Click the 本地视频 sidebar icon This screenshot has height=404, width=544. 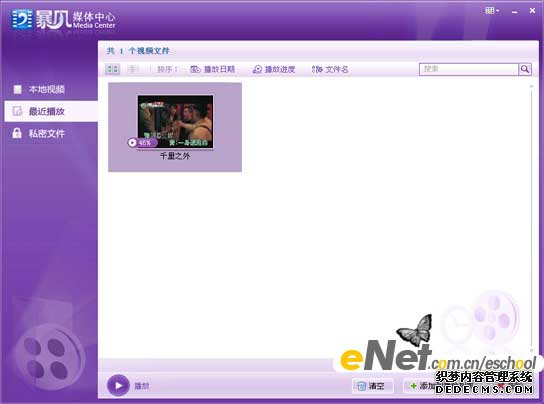pos(17,90)
